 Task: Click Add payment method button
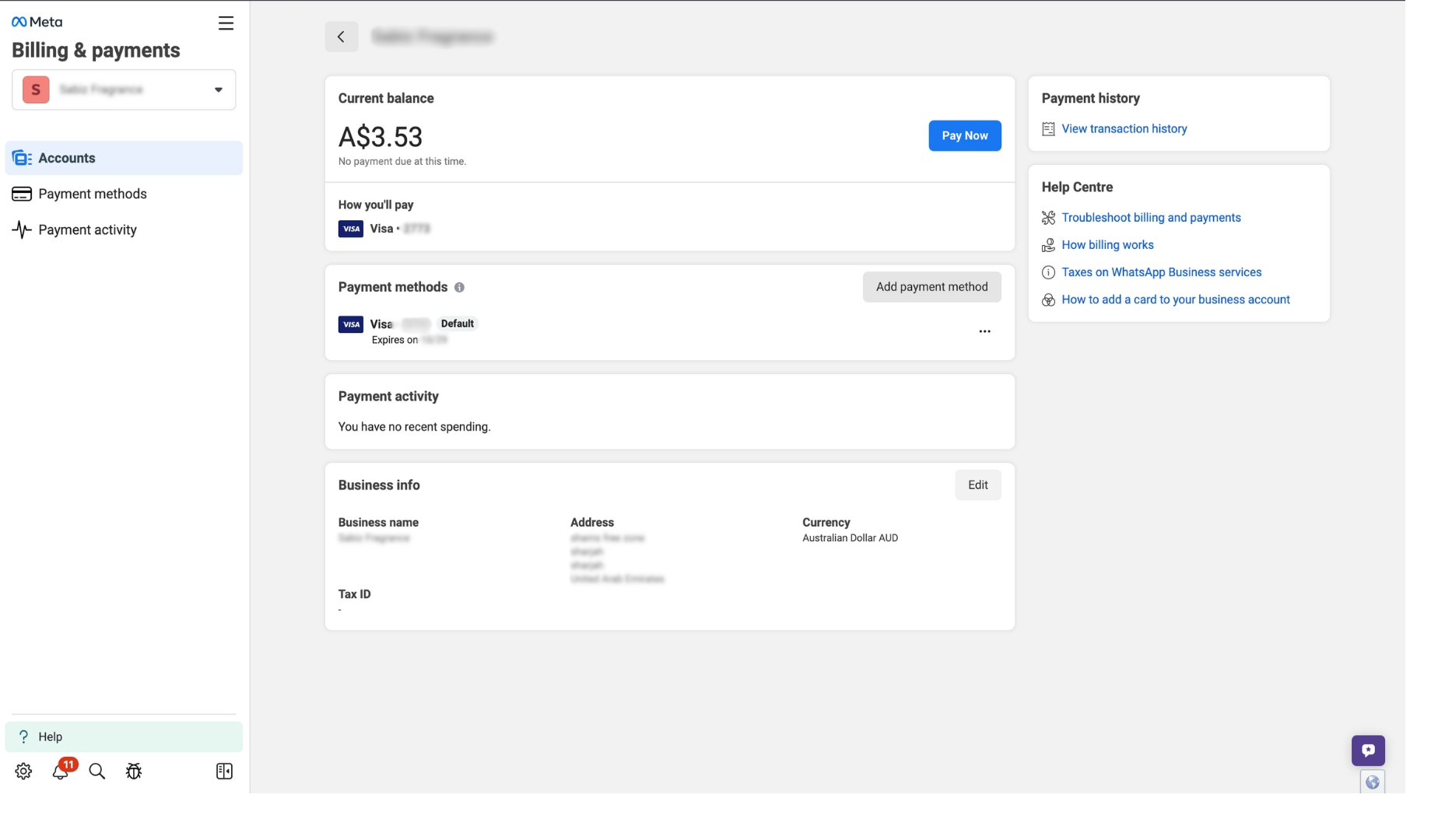pos(931,287)
